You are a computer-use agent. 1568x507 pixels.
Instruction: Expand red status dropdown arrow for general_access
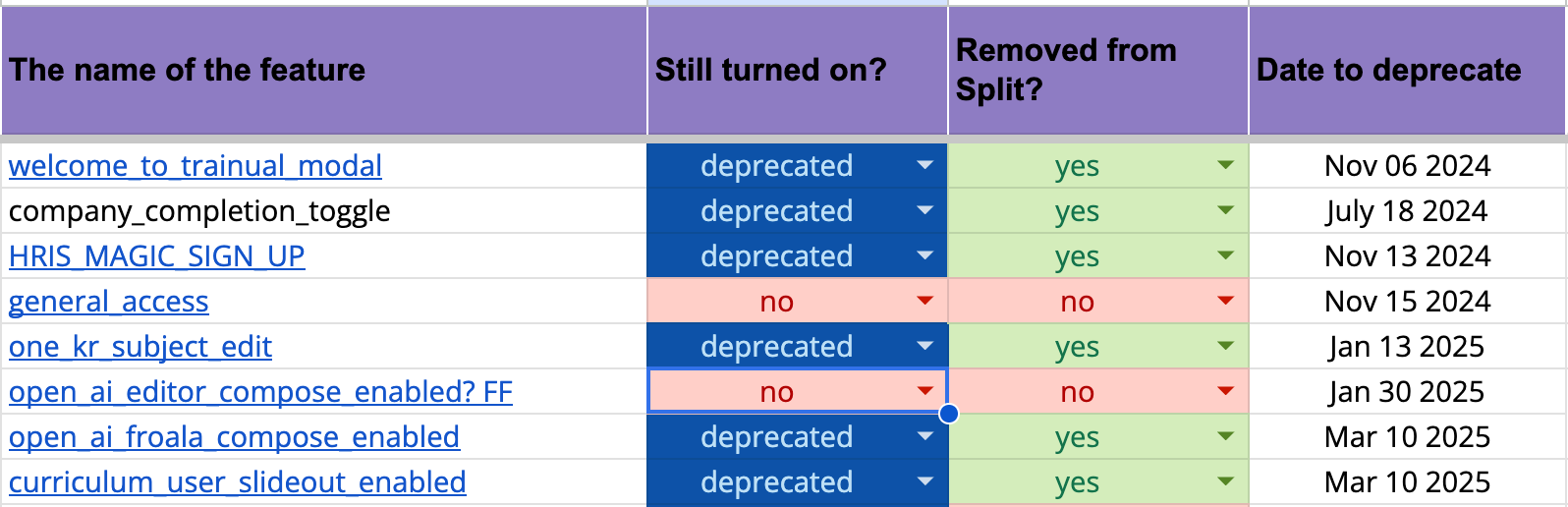924,301
